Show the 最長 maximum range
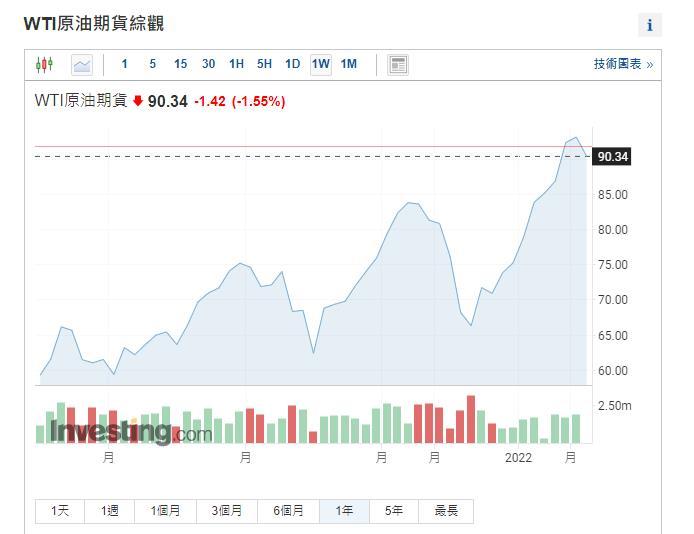694x534 pixels. [x=446, y=511]
